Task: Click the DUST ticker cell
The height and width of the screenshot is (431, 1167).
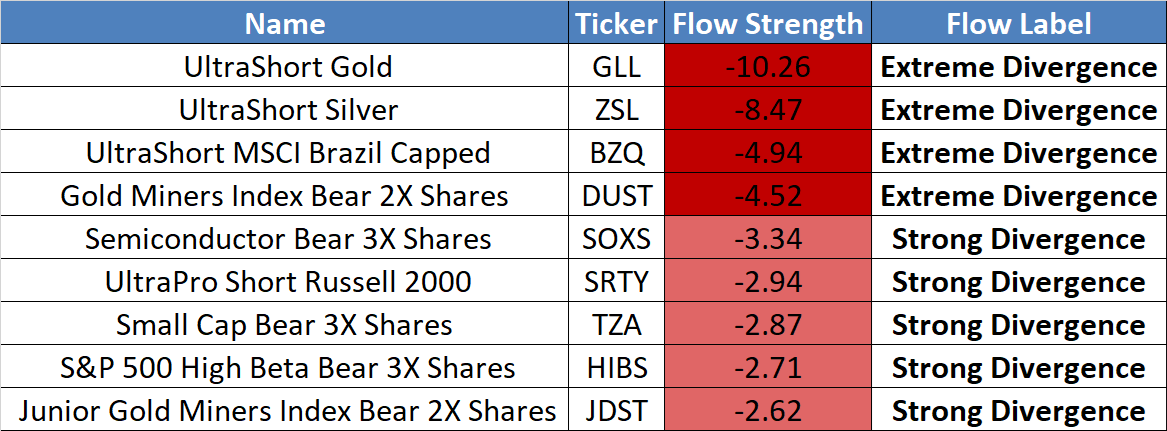Action: coord(617,196)
